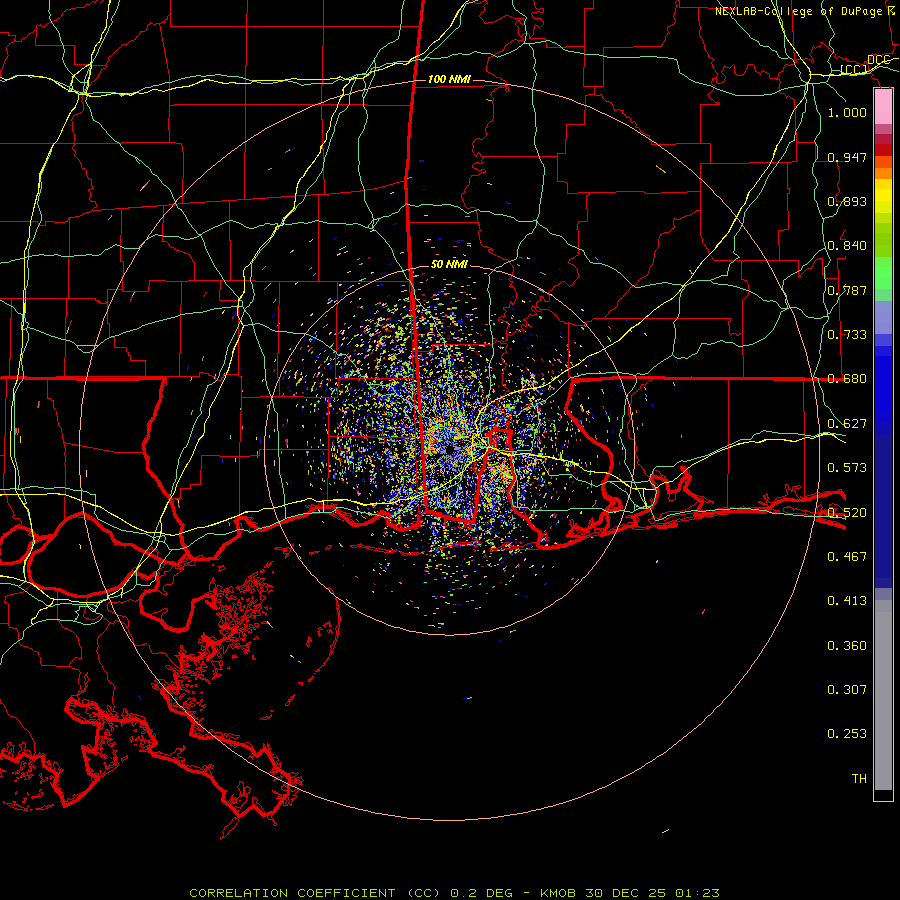Image resolution: width=900 pixels, height=900 pixels.
Task: Click the CORRELATION COEFFICIENT title at bottom
Action: tap(292, 893)
